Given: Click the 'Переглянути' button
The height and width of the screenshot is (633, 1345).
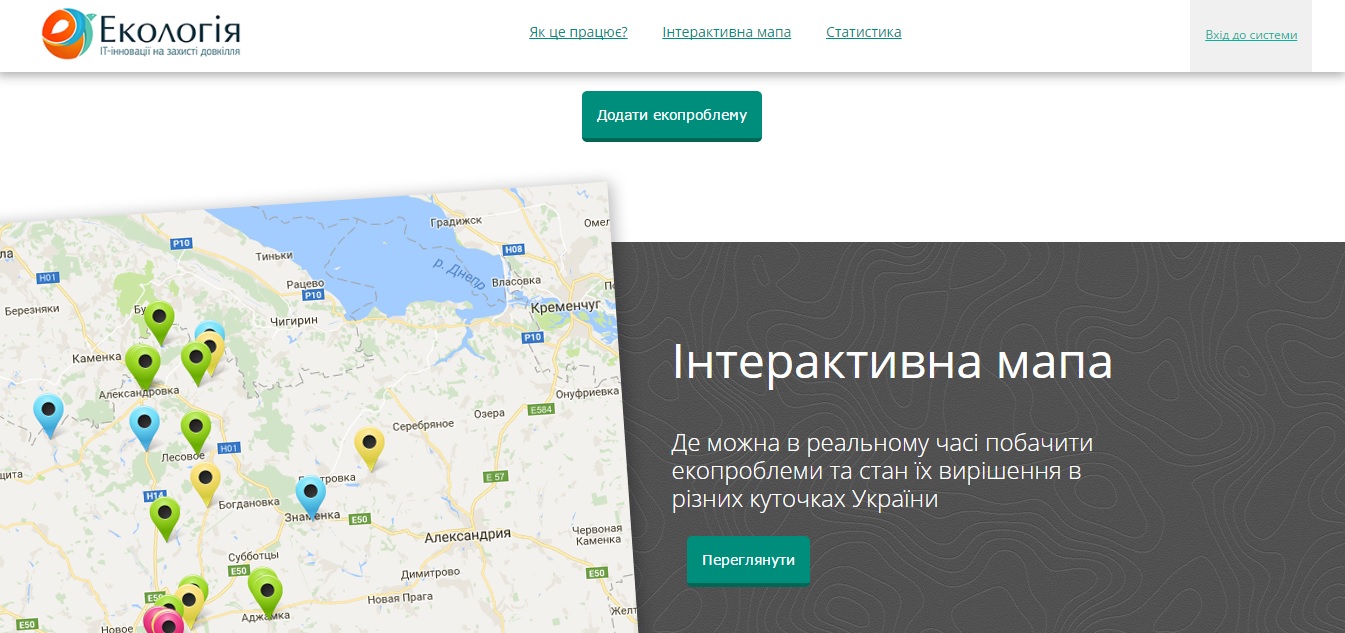Looking at the screenshot, I should [x=748, y=560].
